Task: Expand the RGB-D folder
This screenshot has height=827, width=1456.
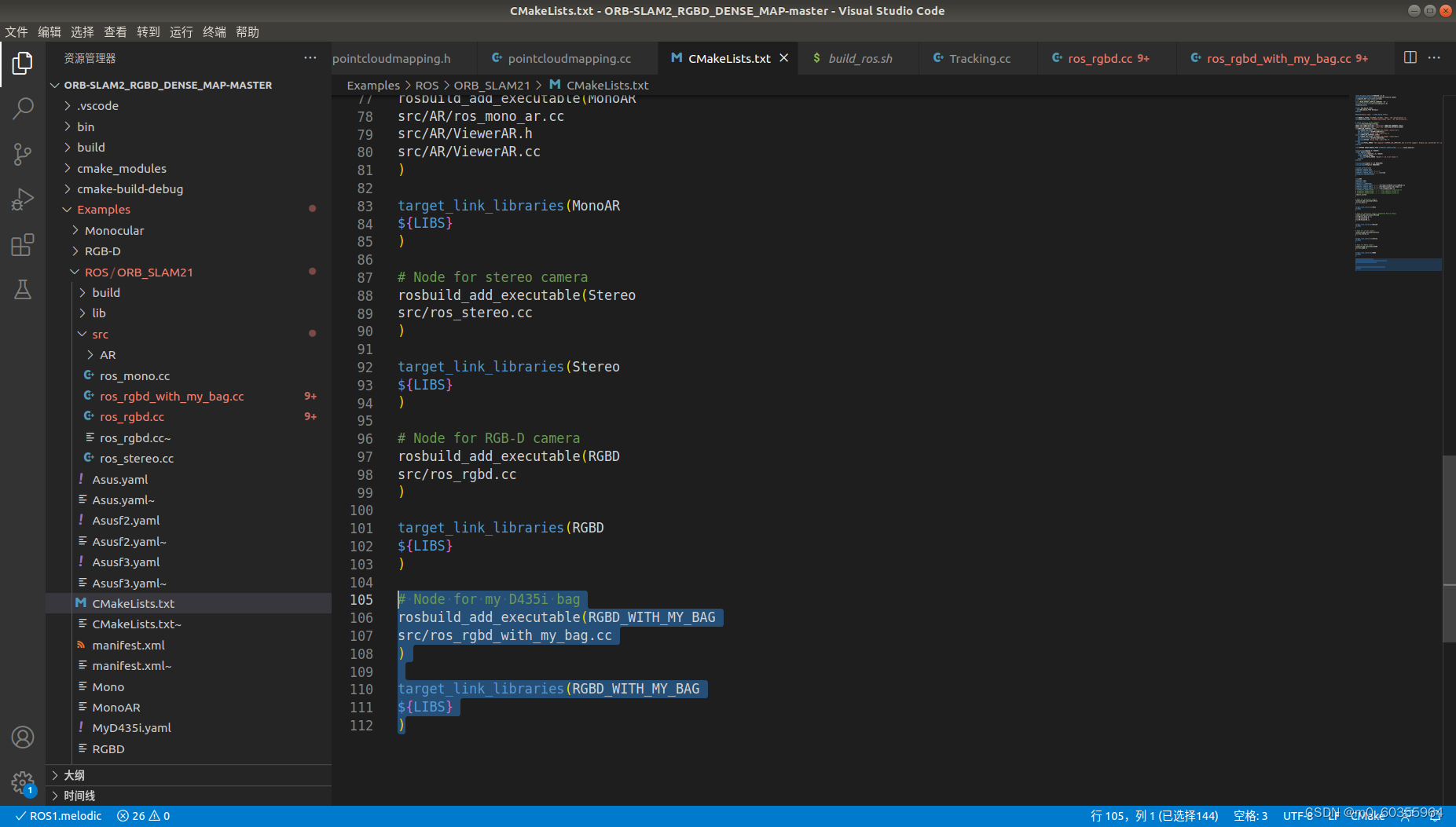Action: (x=103, y=251)
